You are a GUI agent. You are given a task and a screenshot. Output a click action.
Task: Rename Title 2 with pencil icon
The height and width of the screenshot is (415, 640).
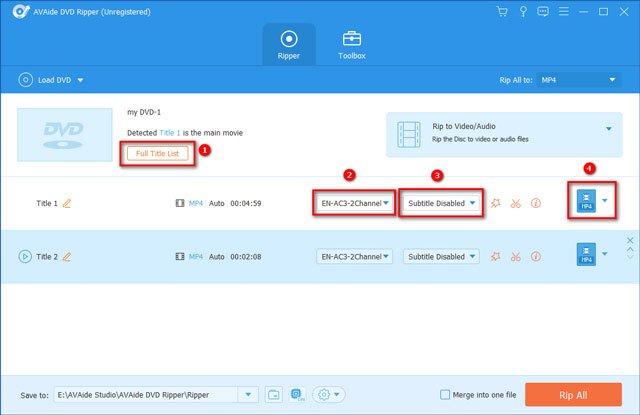pos(67,257)
